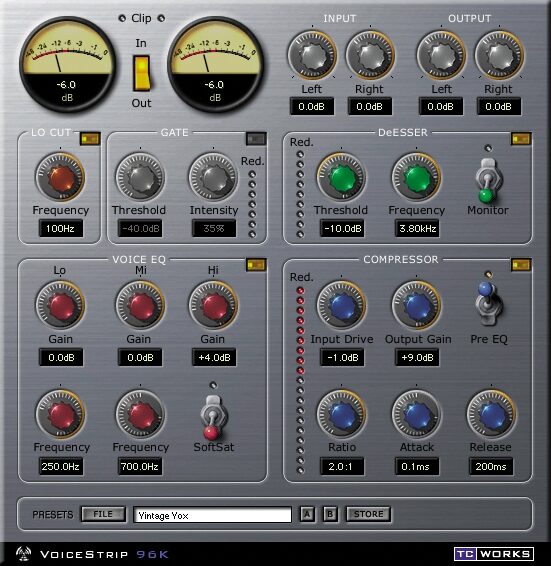Click the left VU meter
Viewport: 551px width, 566px height.
point(68,64)
